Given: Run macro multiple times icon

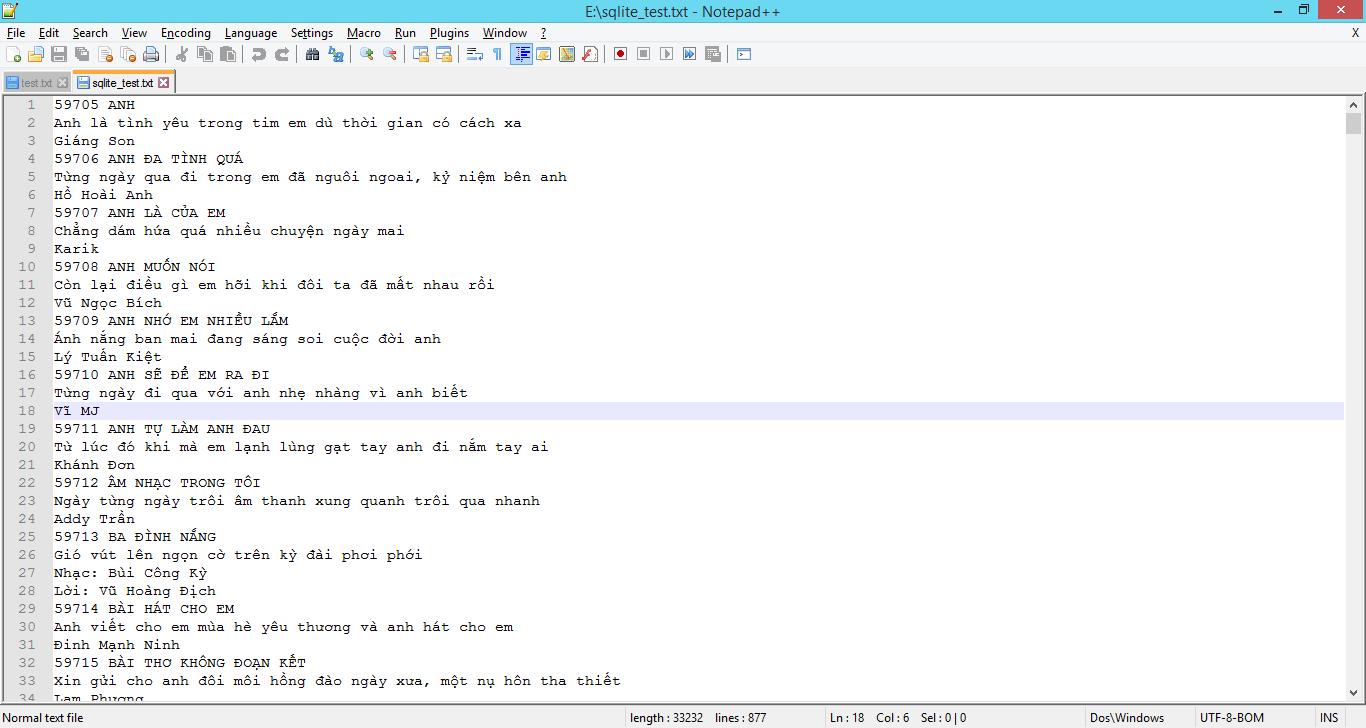Looking at the screenshot, I should point(689,54).
